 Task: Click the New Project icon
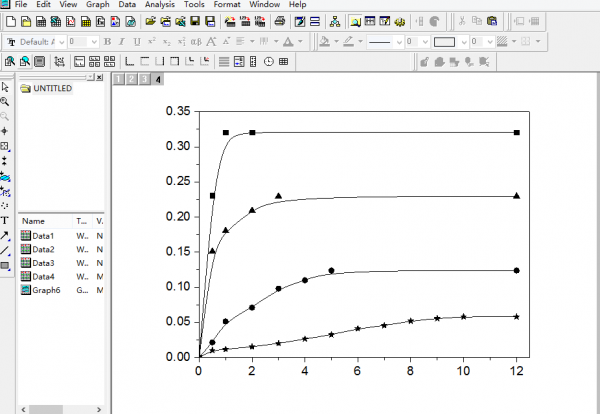point(11,21)
